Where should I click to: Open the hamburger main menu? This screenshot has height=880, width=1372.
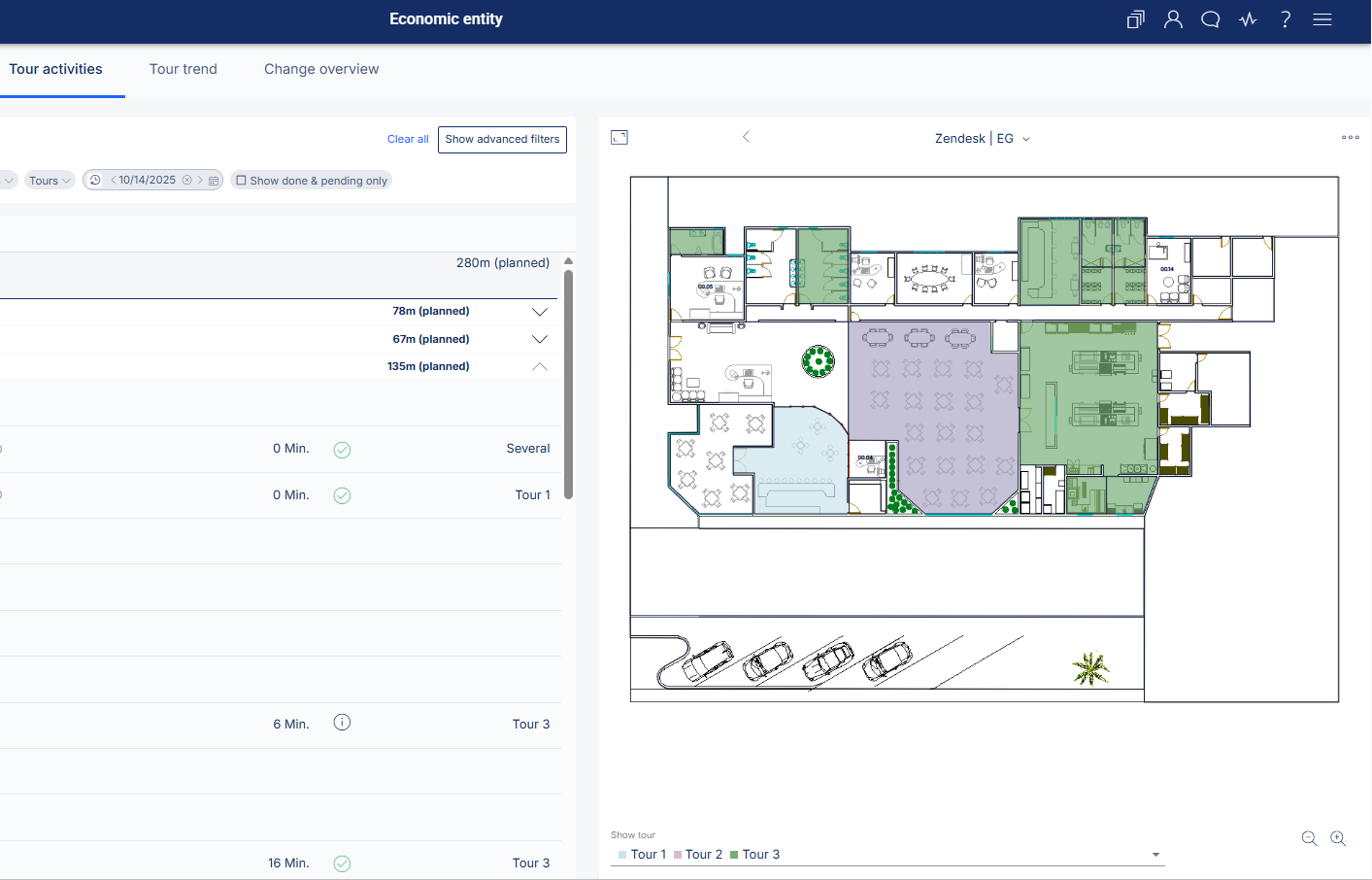tap(1322, 19)
